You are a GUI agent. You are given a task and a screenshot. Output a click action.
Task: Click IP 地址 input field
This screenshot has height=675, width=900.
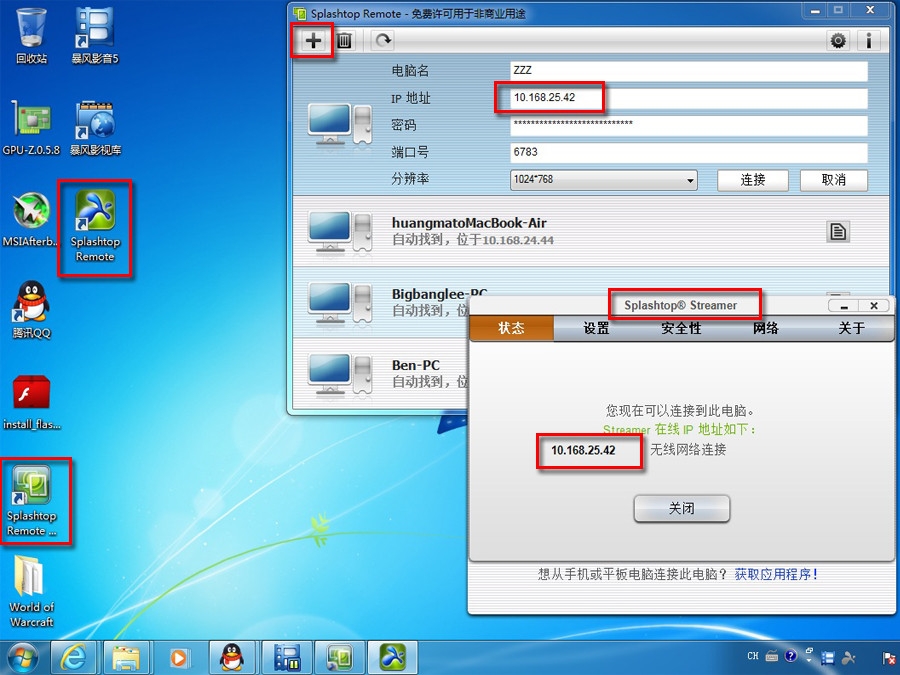[689, 98]
